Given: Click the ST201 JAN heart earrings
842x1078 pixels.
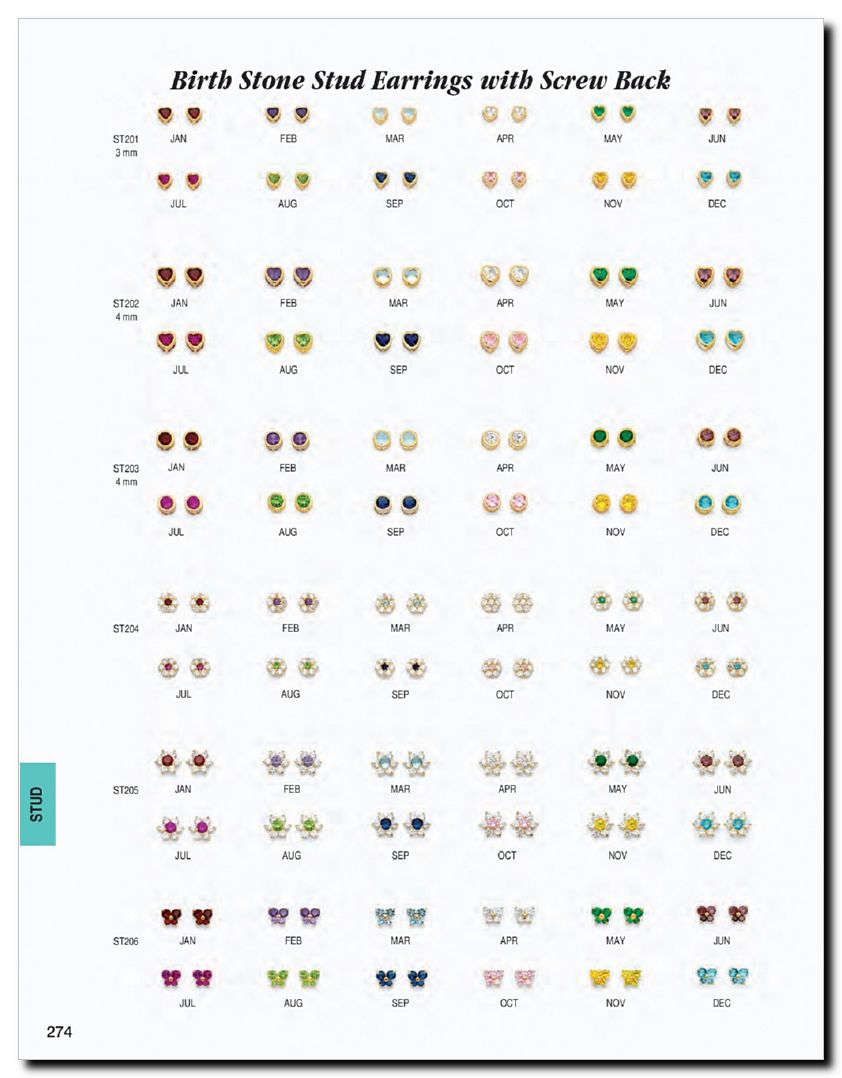Looking at the screenshot, I should point(179,115).
